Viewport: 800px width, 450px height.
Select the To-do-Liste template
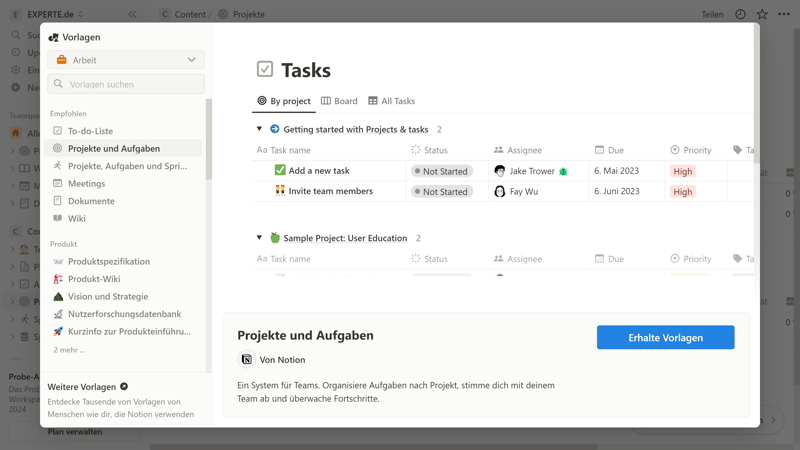coord(90,131)
